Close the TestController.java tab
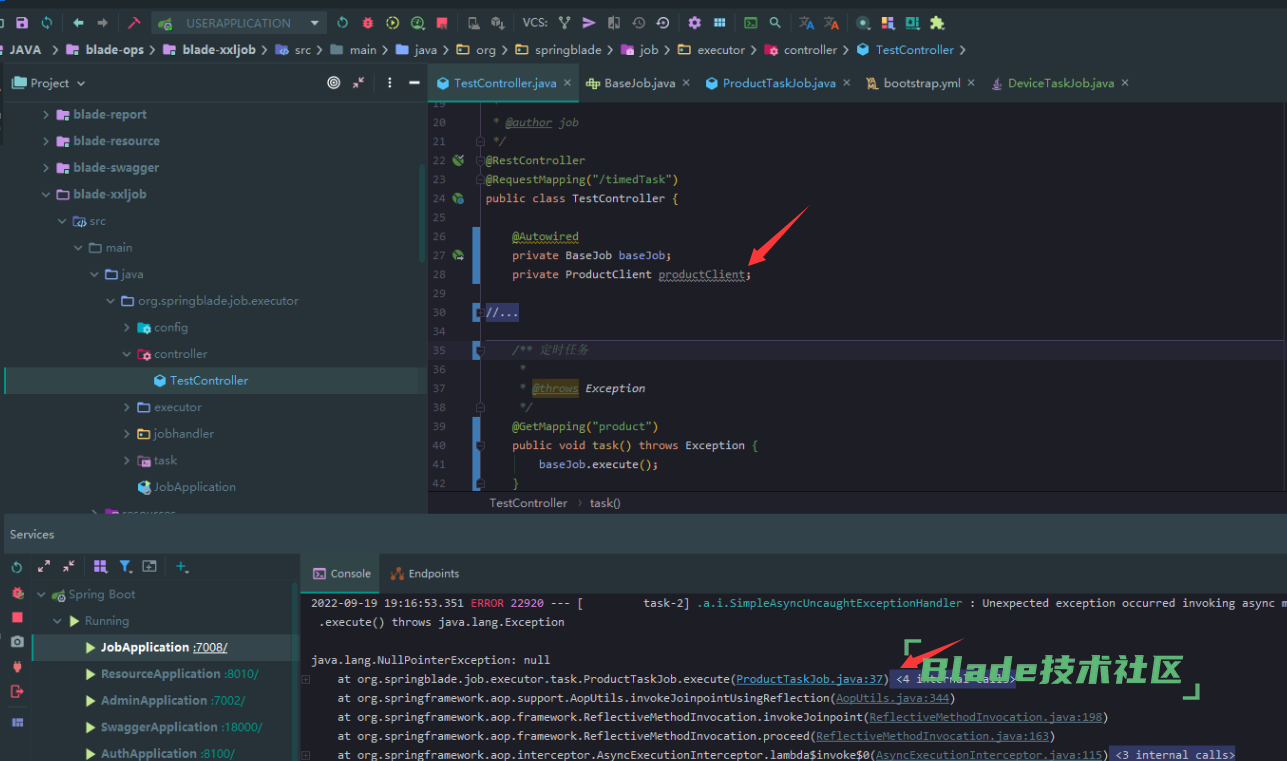 [x=567, y=83]
